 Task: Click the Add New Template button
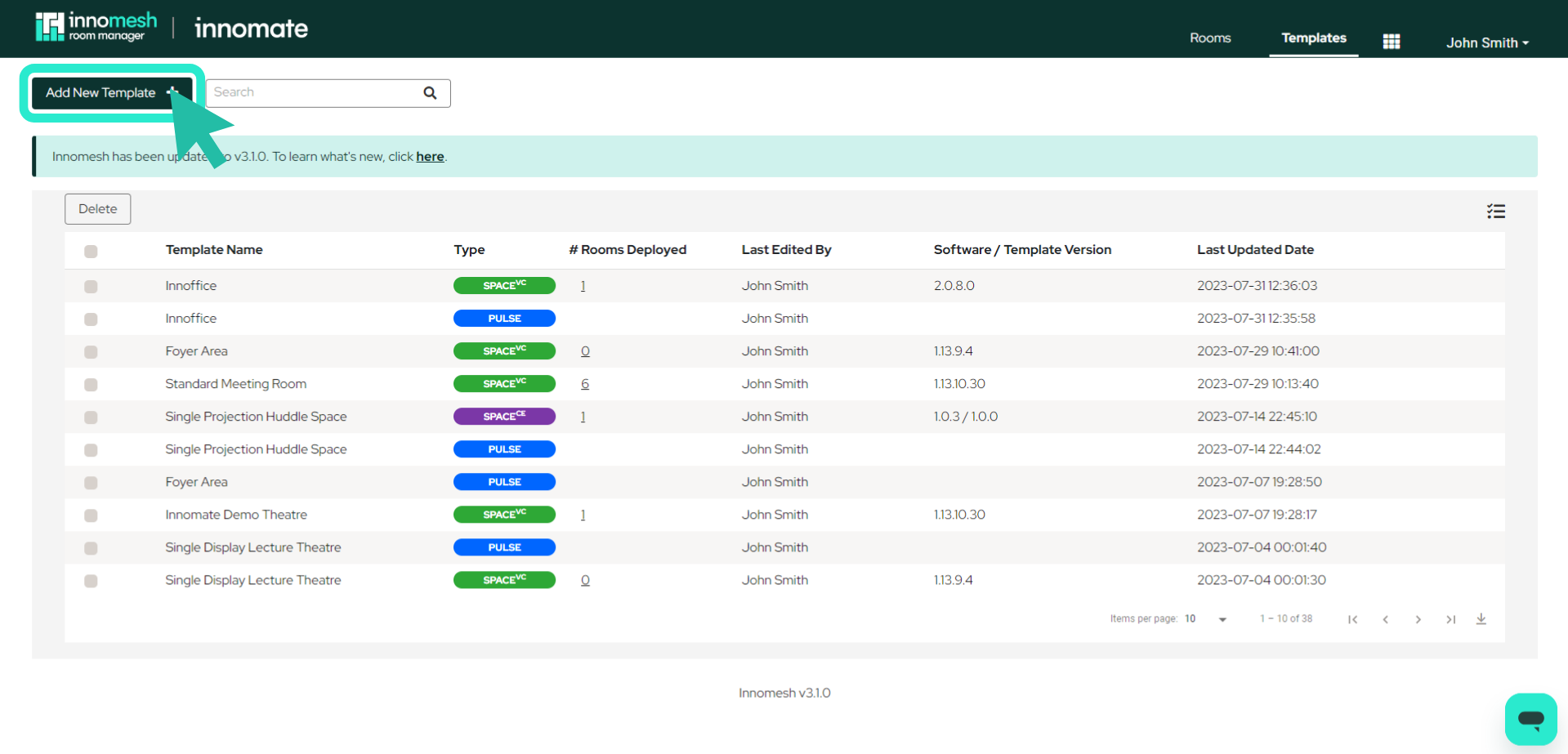point(101,92)
